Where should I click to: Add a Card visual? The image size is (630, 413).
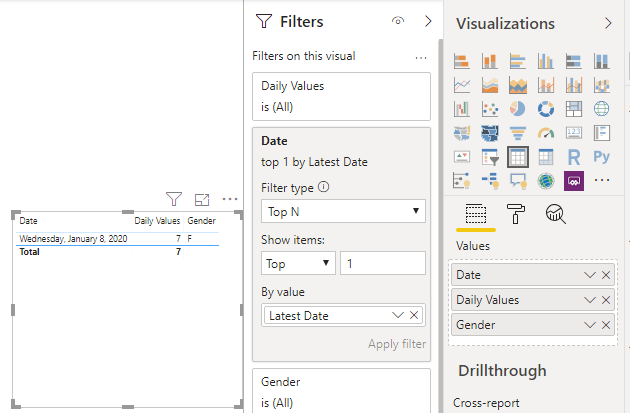coord(574,133)
